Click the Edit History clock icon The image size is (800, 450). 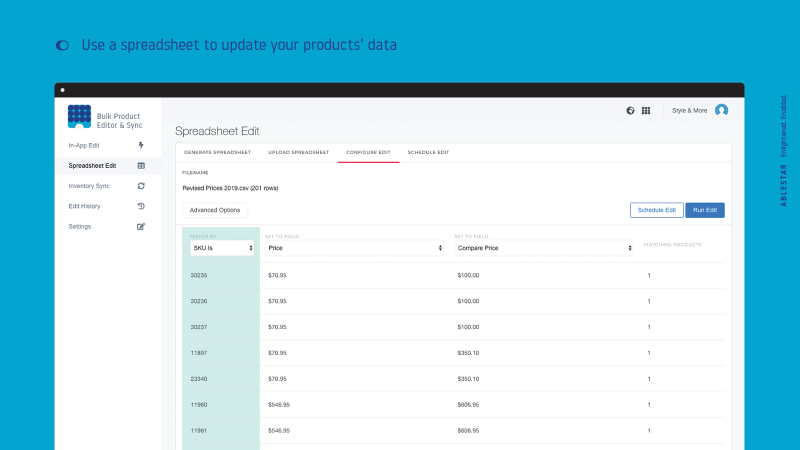click(141, 206)
